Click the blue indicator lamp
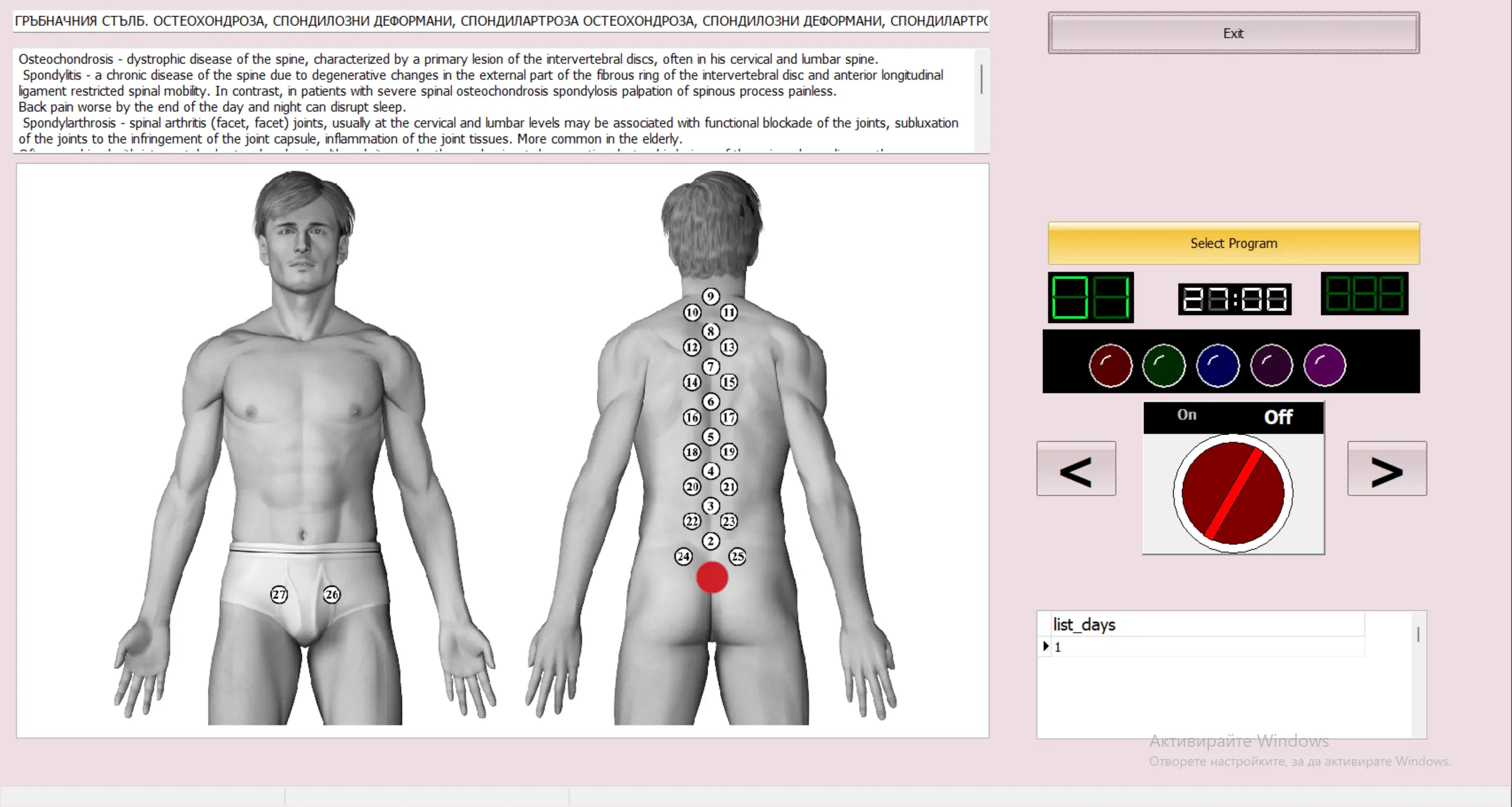 1217,365
